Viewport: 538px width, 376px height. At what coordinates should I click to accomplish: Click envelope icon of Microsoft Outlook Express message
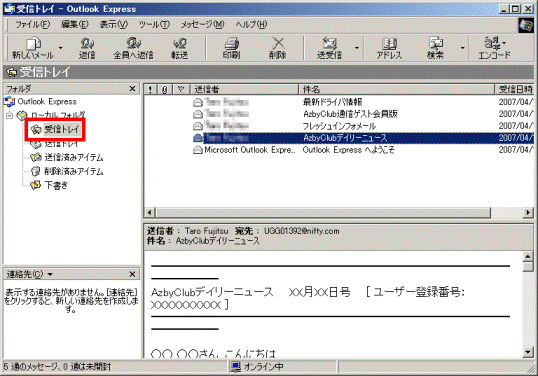coord(198,150)
